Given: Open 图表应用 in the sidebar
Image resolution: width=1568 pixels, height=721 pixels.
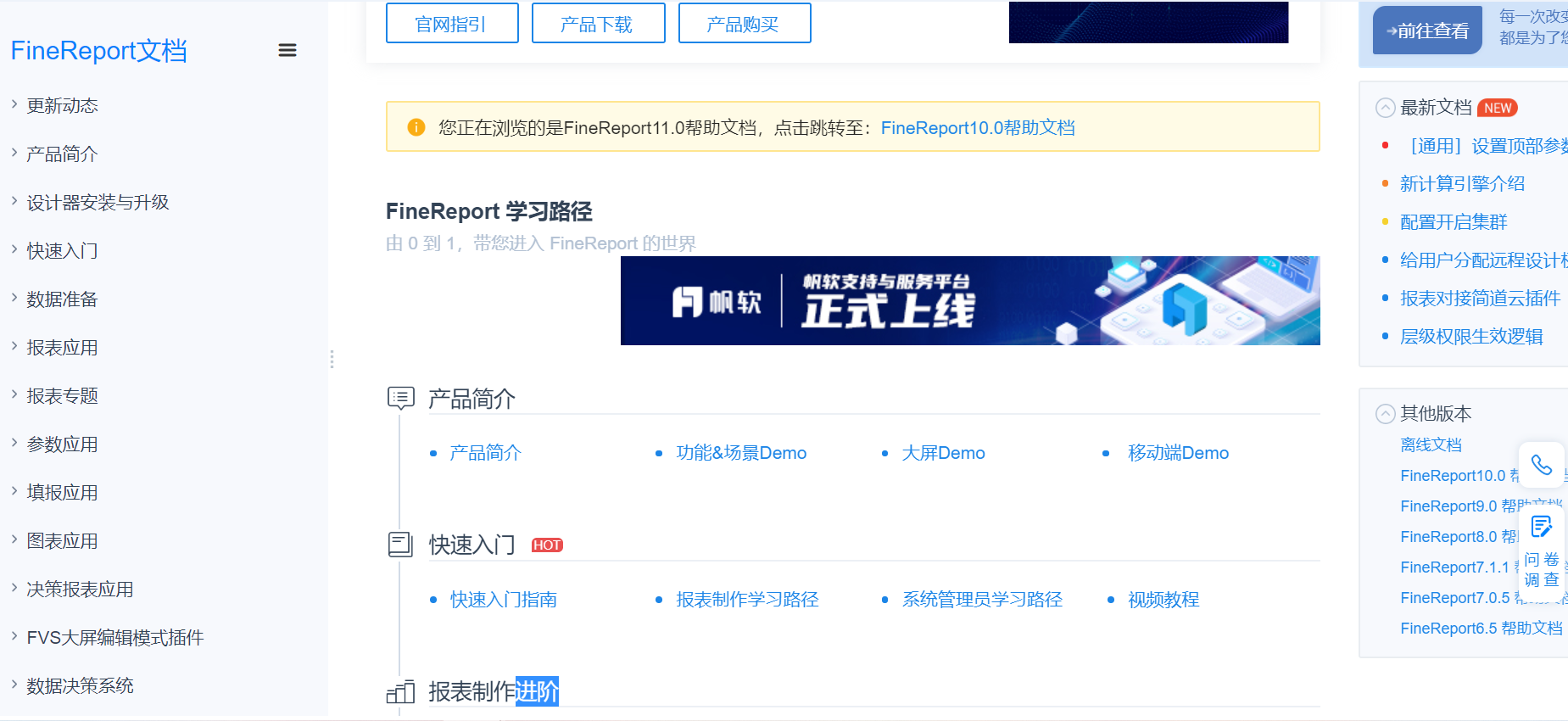Looking at the screenshot, I should [x=62, y=541].
